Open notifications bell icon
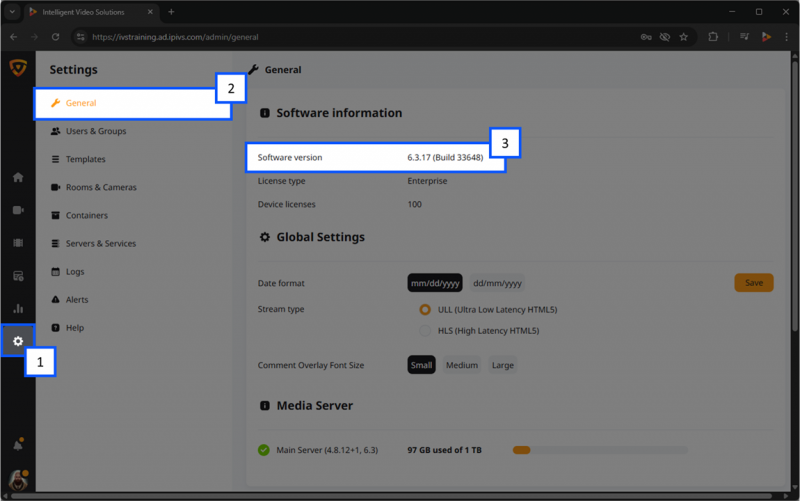The image size is (800, 501). 18,445
